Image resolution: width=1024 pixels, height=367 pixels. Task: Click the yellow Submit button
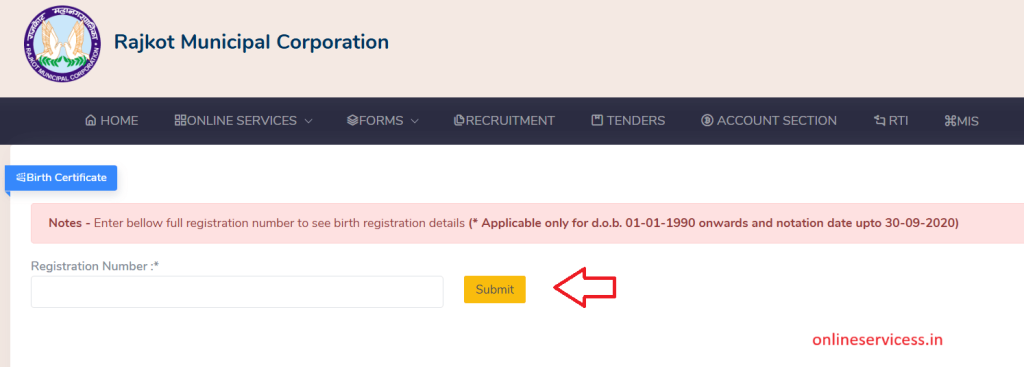click(495, 289)
